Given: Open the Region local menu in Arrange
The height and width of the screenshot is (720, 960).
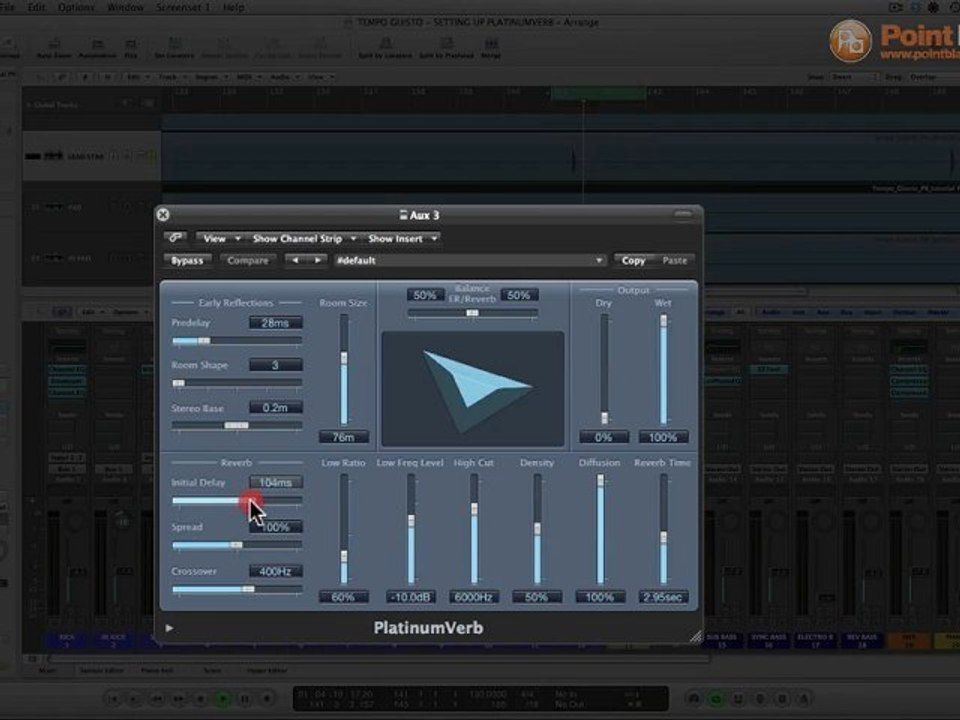Looking at the screenshot, I should pyautogui.click(x=211, y=77).
